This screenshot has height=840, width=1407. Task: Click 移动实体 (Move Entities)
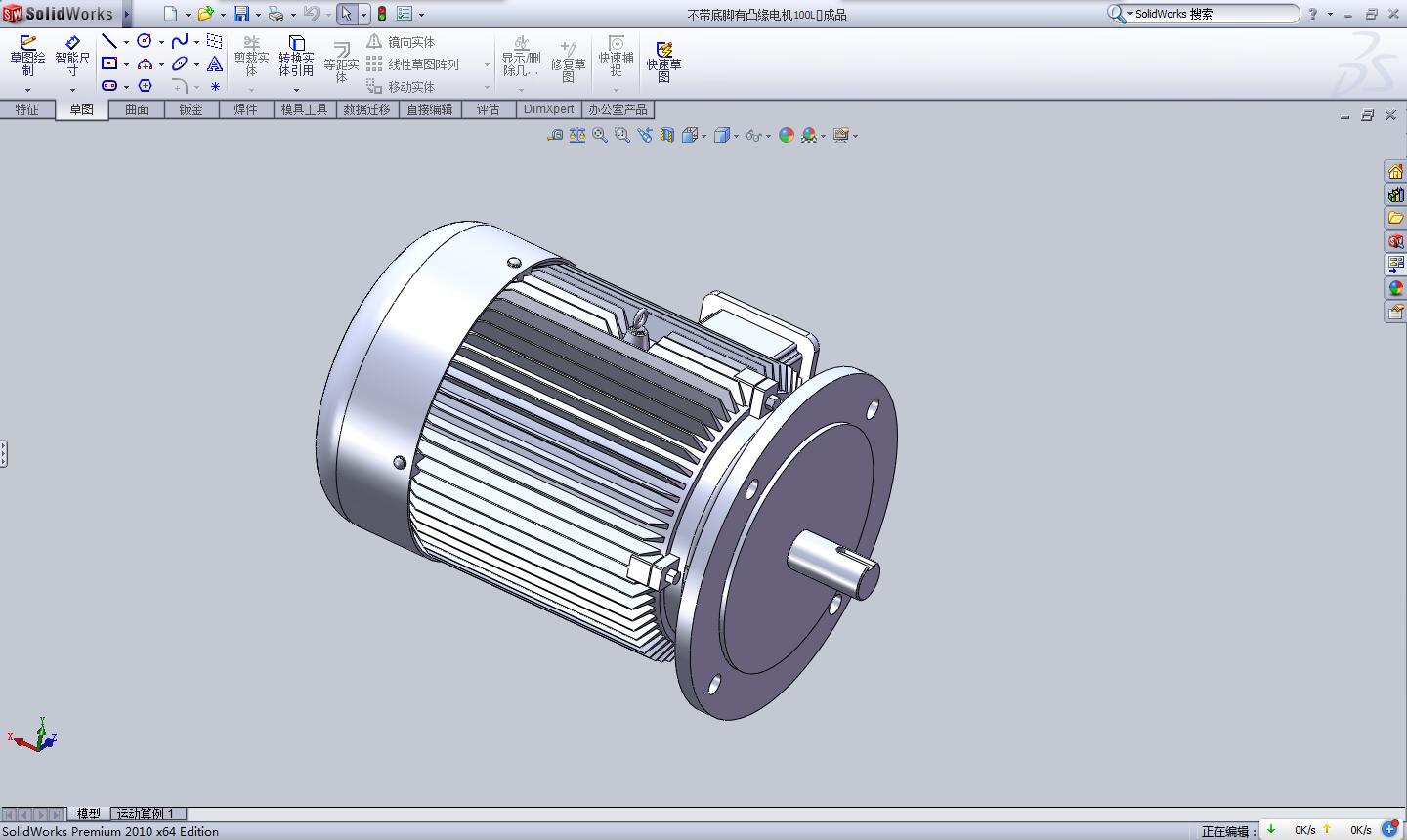click(401, 86)
